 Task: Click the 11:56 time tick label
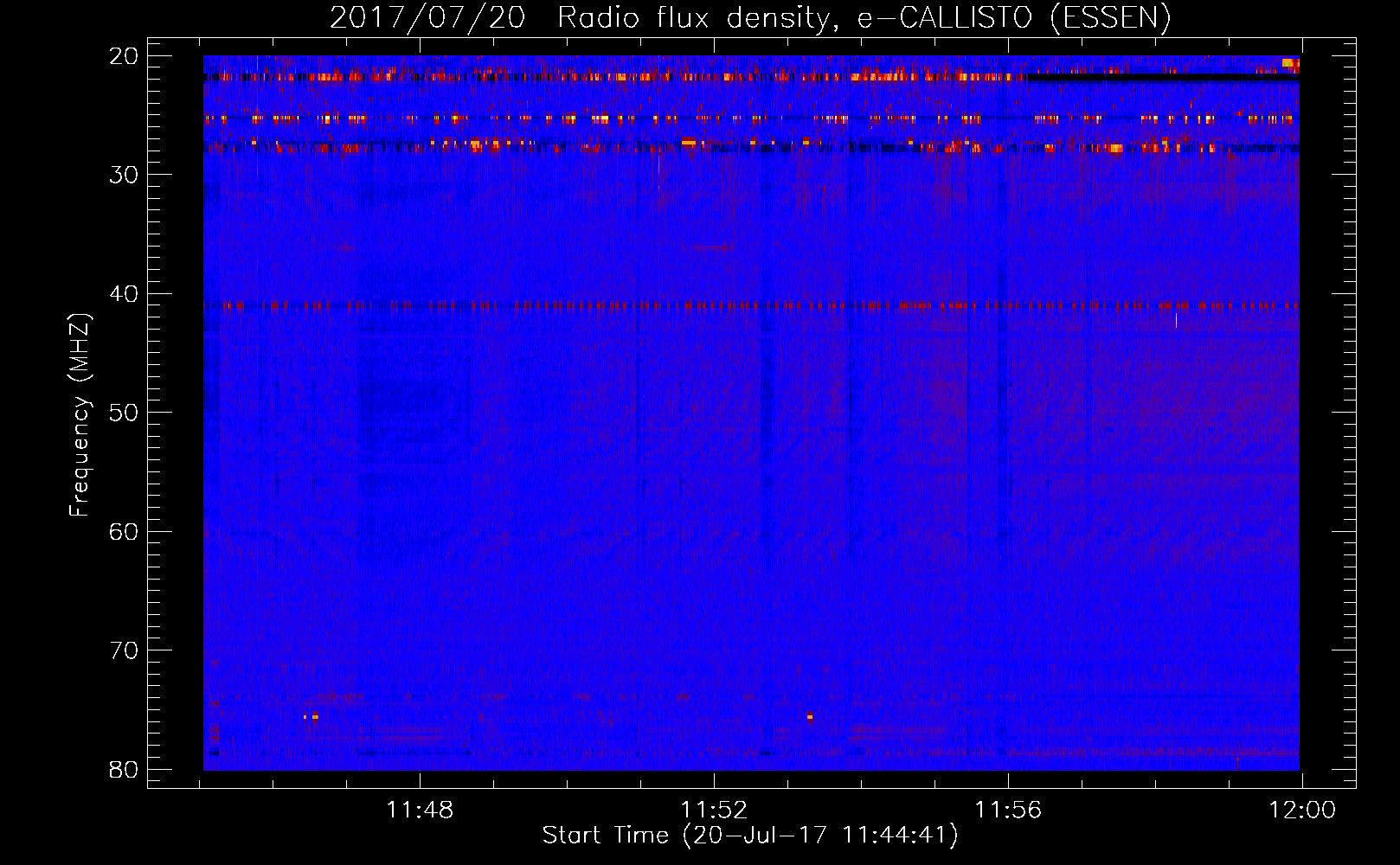coord(1008,811)
